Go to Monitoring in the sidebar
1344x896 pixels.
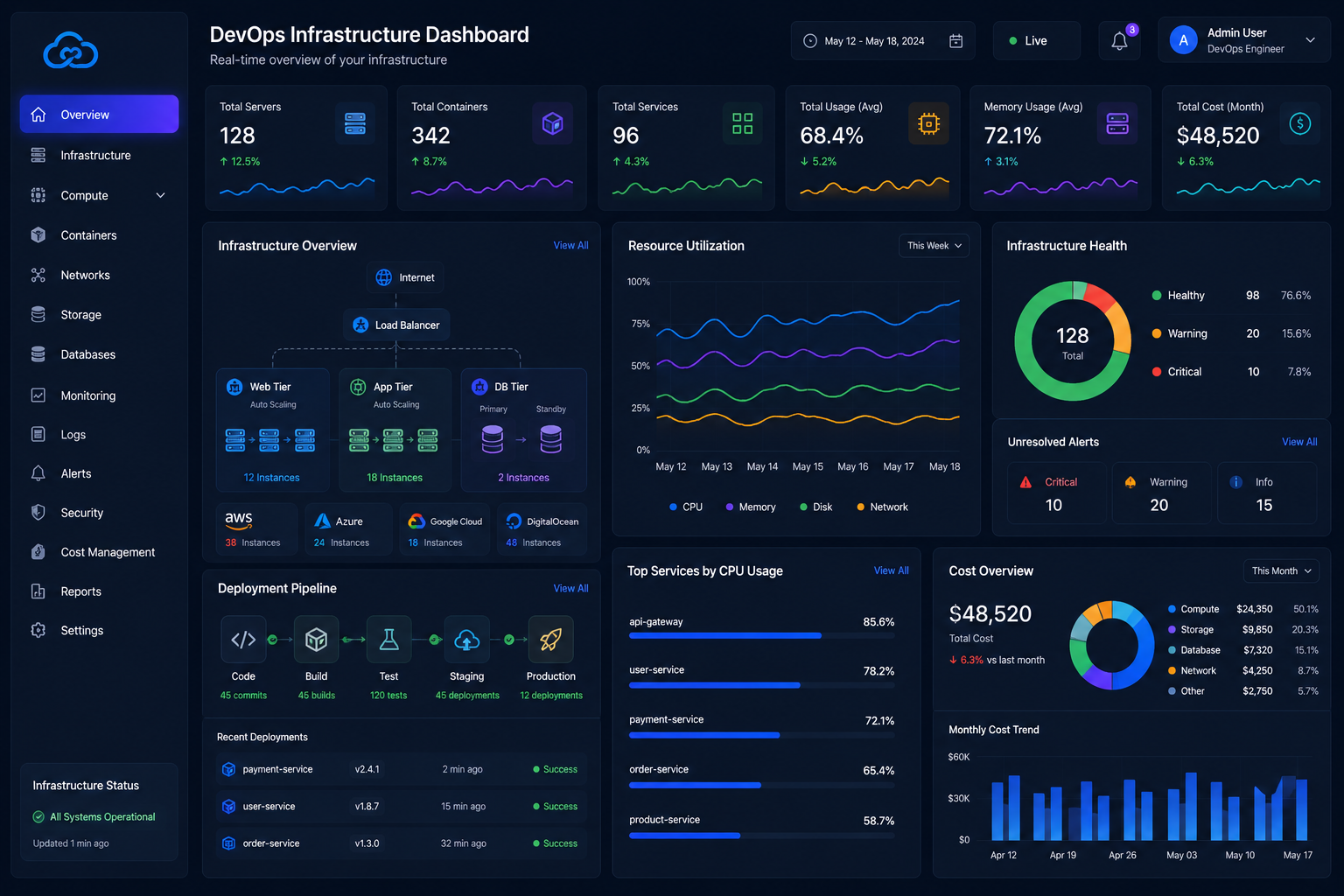99,395
